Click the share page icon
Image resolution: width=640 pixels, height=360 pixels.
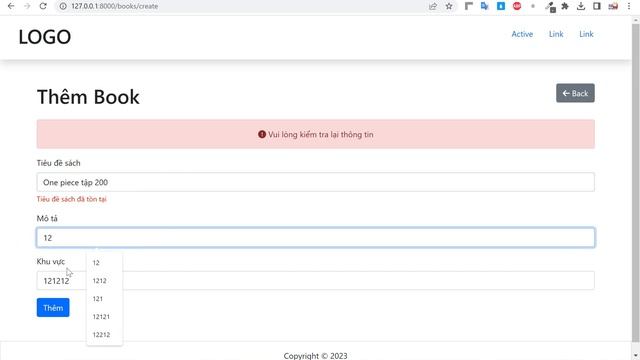tap(433, 6)
